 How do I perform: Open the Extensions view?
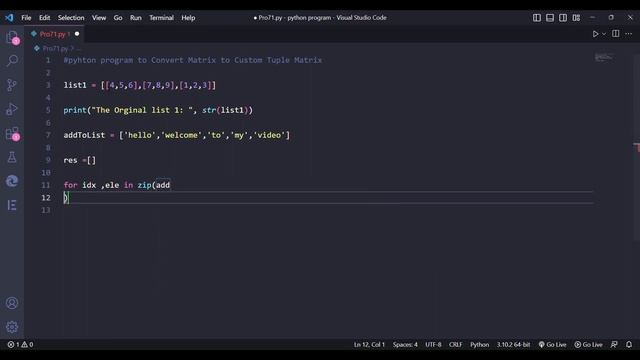click(x=12, y=133)
